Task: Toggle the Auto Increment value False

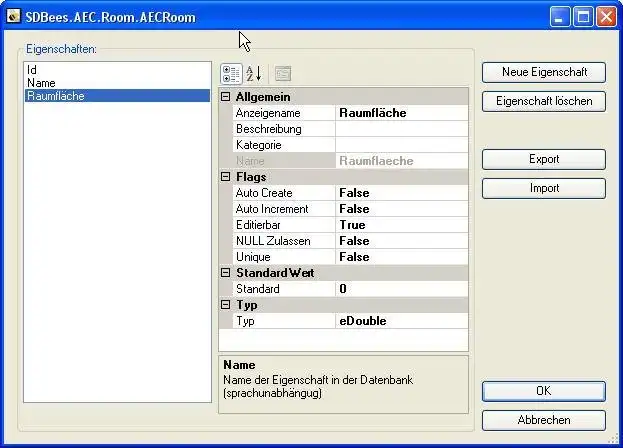Action: (402, 209)
